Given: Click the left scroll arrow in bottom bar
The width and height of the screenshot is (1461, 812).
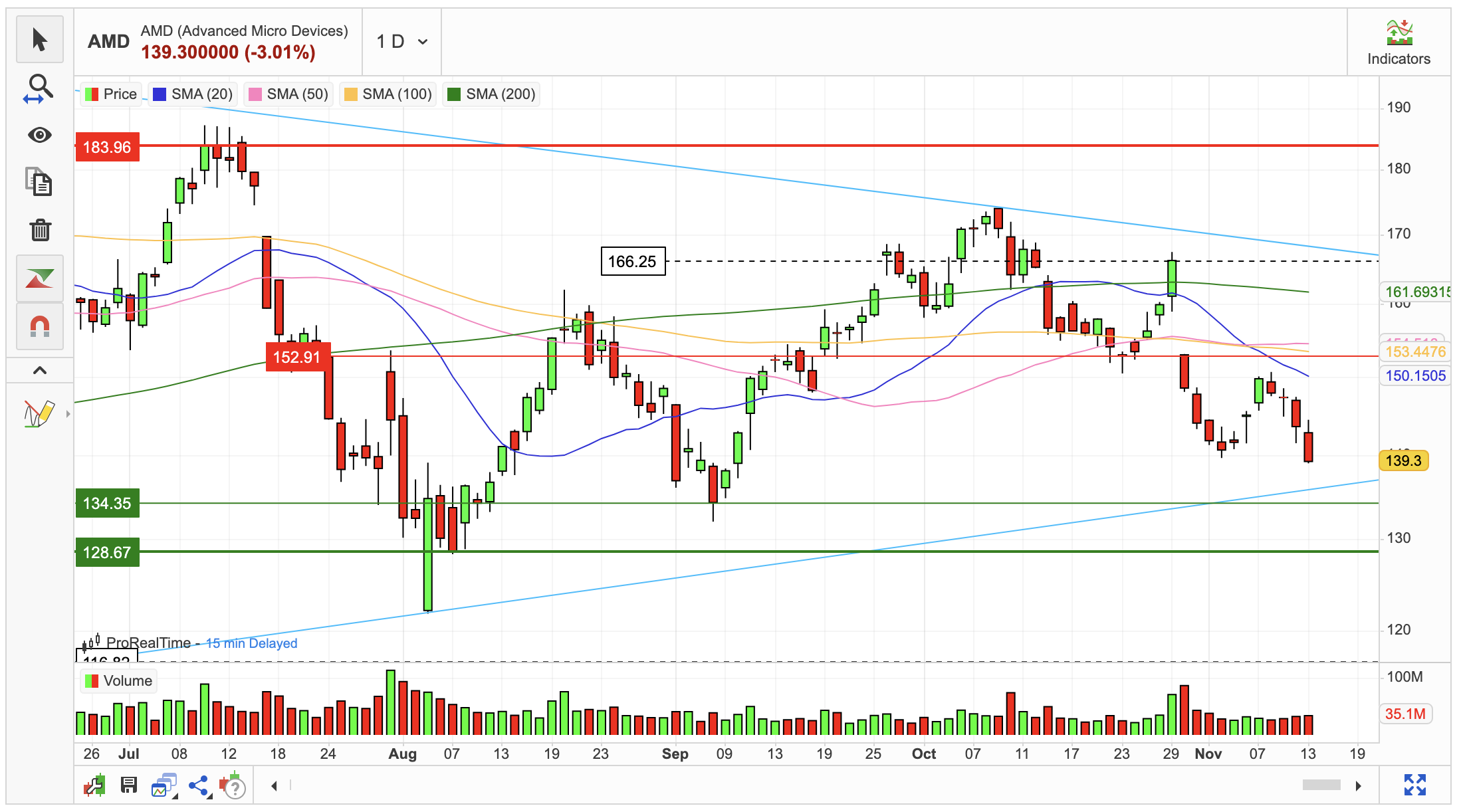Looking at the screenshot, I should [x=274, y=786].
